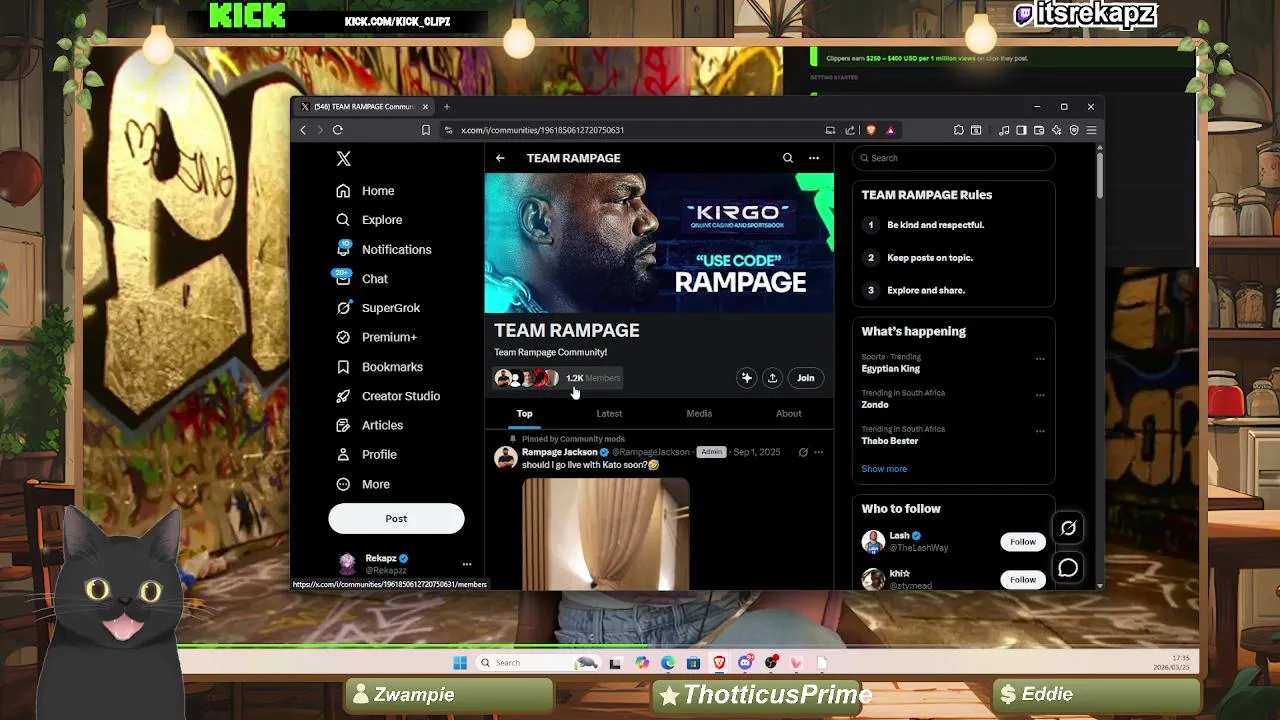Open floating messages chat button

click(1068, 569)
